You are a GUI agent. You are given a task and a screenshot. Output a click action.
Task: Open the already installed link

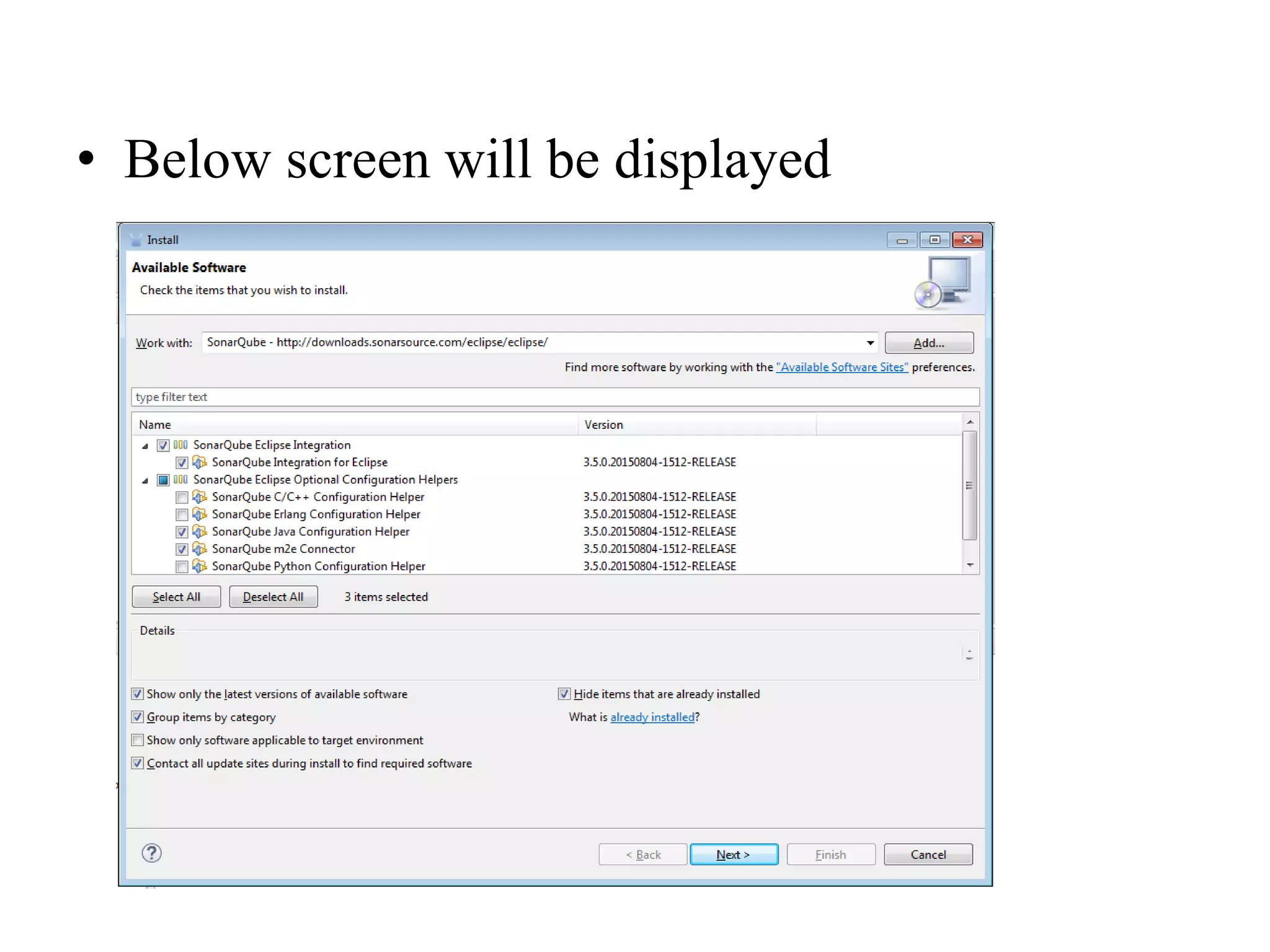652,717
